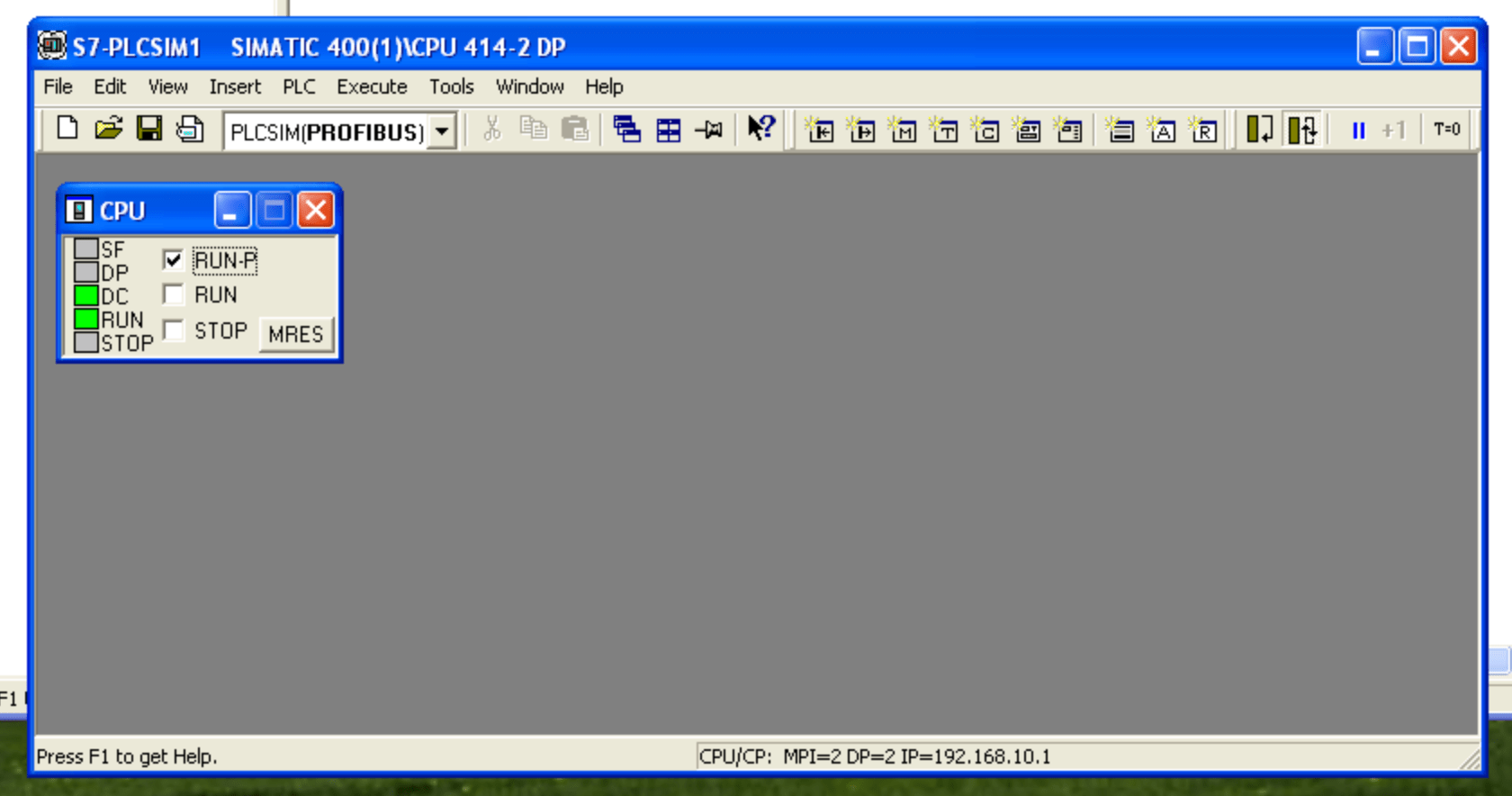
Task: Click the +1 next scan button
Action: (x=1394, y=131)
